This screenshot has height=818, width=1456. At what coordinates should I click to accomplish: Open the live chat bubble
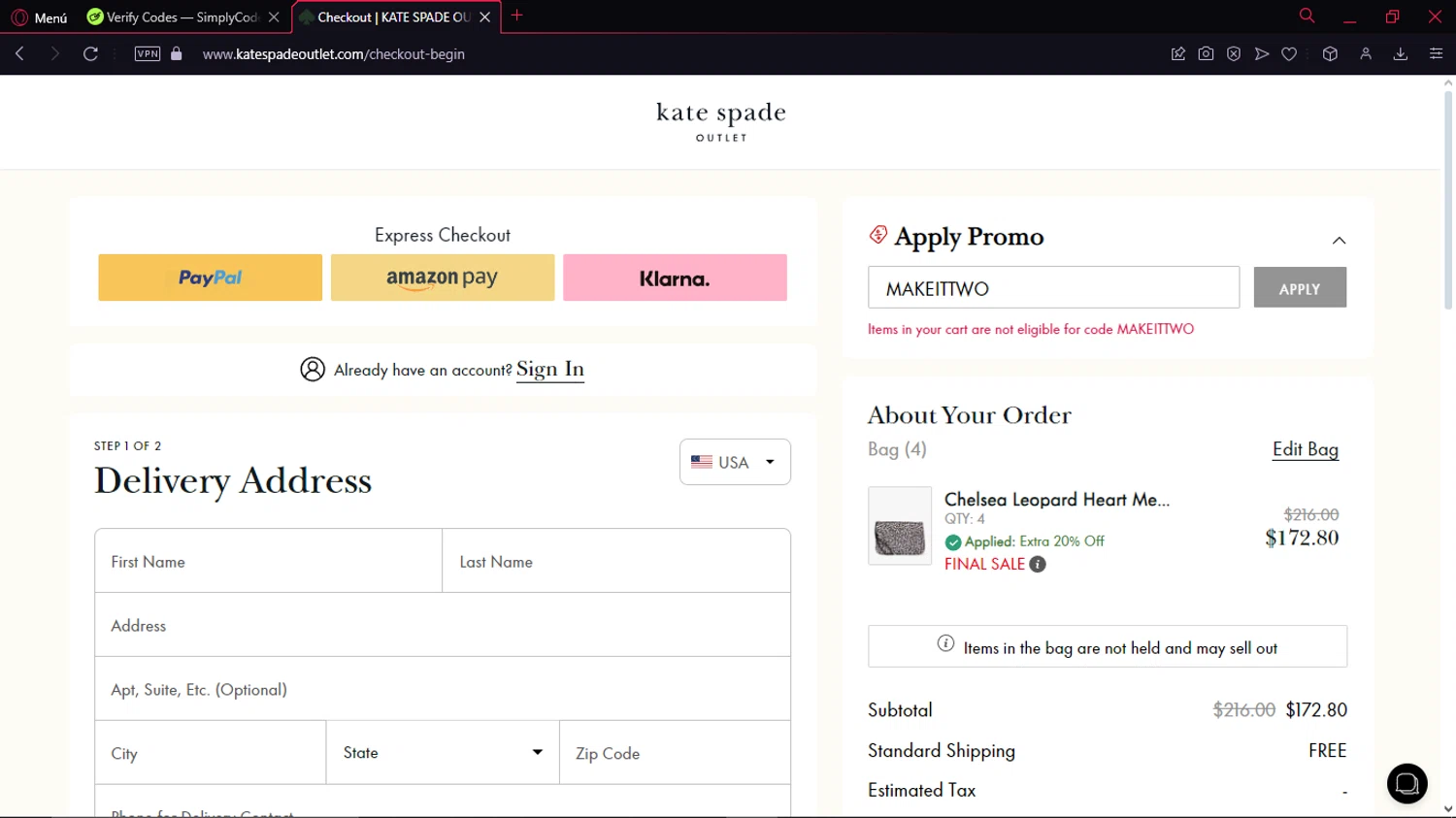point(1406,783)
